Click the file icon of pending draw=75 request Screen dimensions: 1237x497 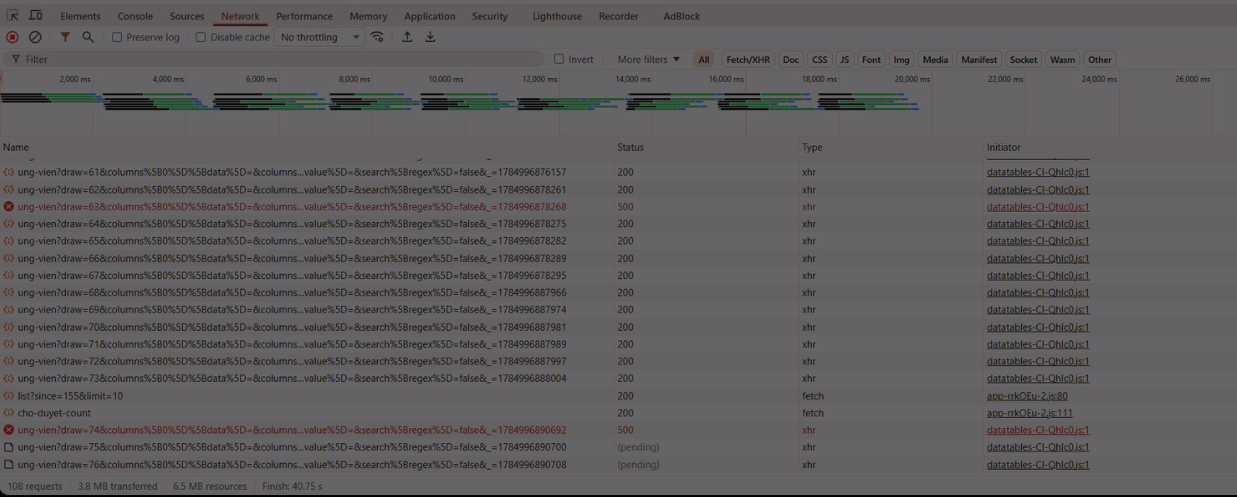point(9,447)
